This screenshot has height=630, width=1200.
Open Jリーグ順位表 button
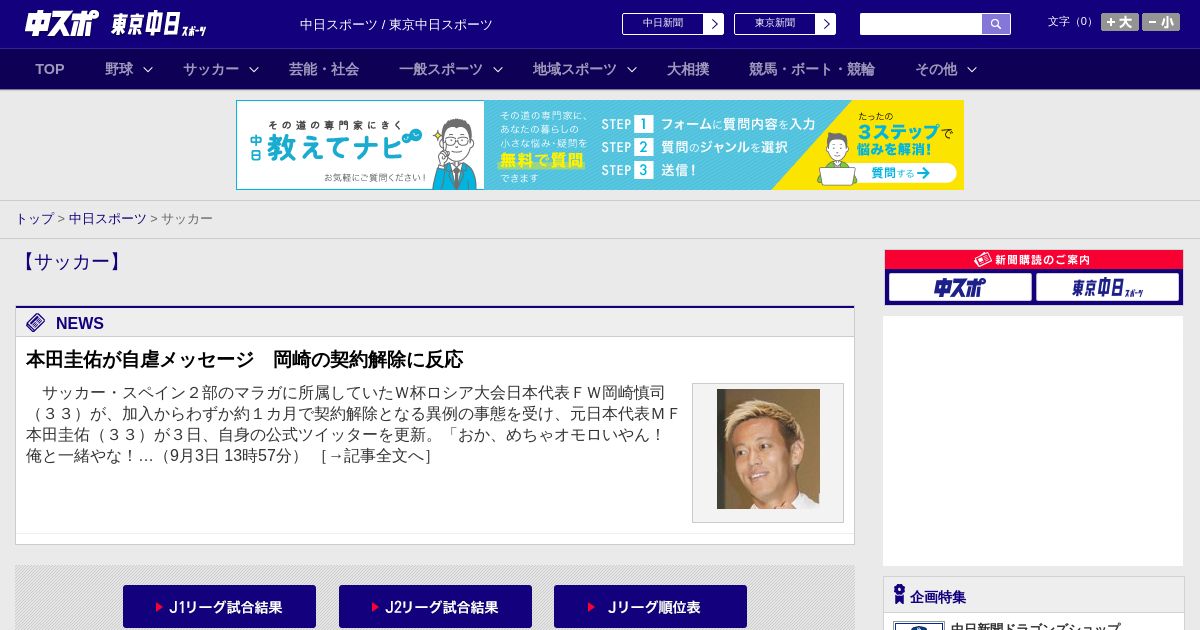(x=650, y=607)
